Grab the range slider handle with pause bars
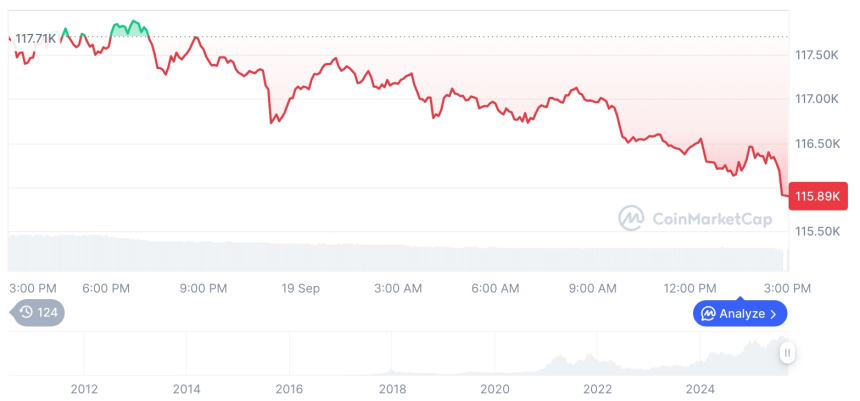 pos(787,352)
